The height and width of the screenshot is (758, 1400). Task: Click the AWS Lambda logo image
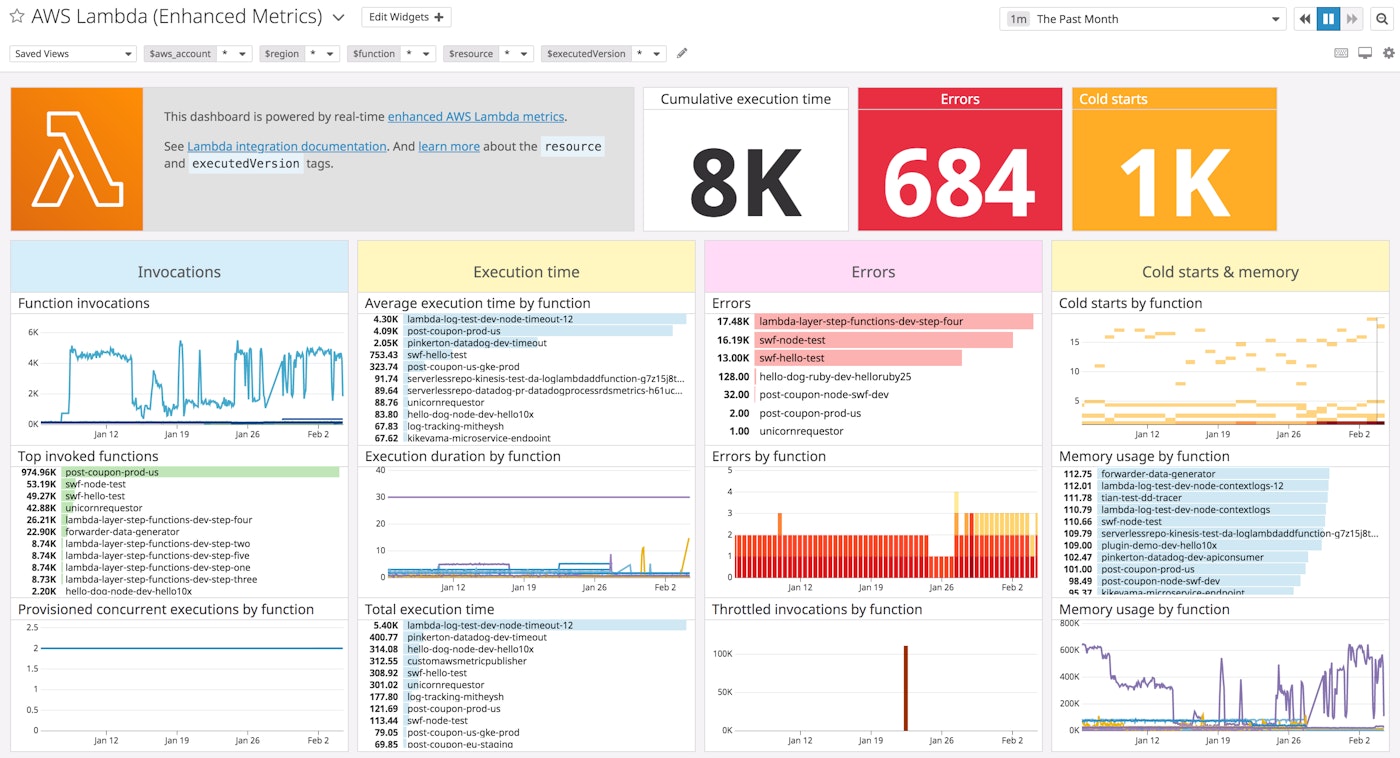click(x=77, y=159)
